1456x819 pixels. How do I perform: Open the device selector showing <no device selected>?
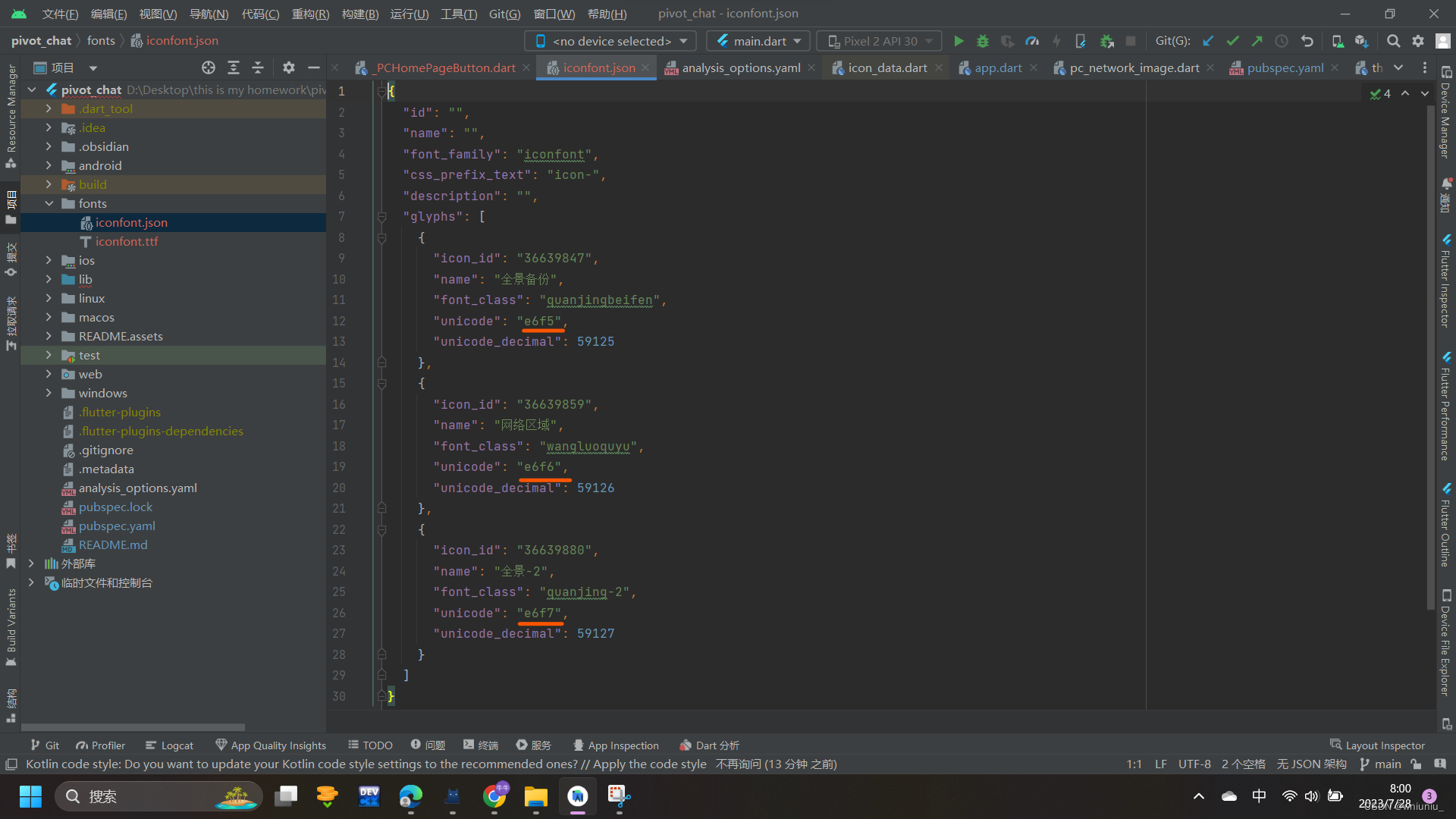coord(609,40)
